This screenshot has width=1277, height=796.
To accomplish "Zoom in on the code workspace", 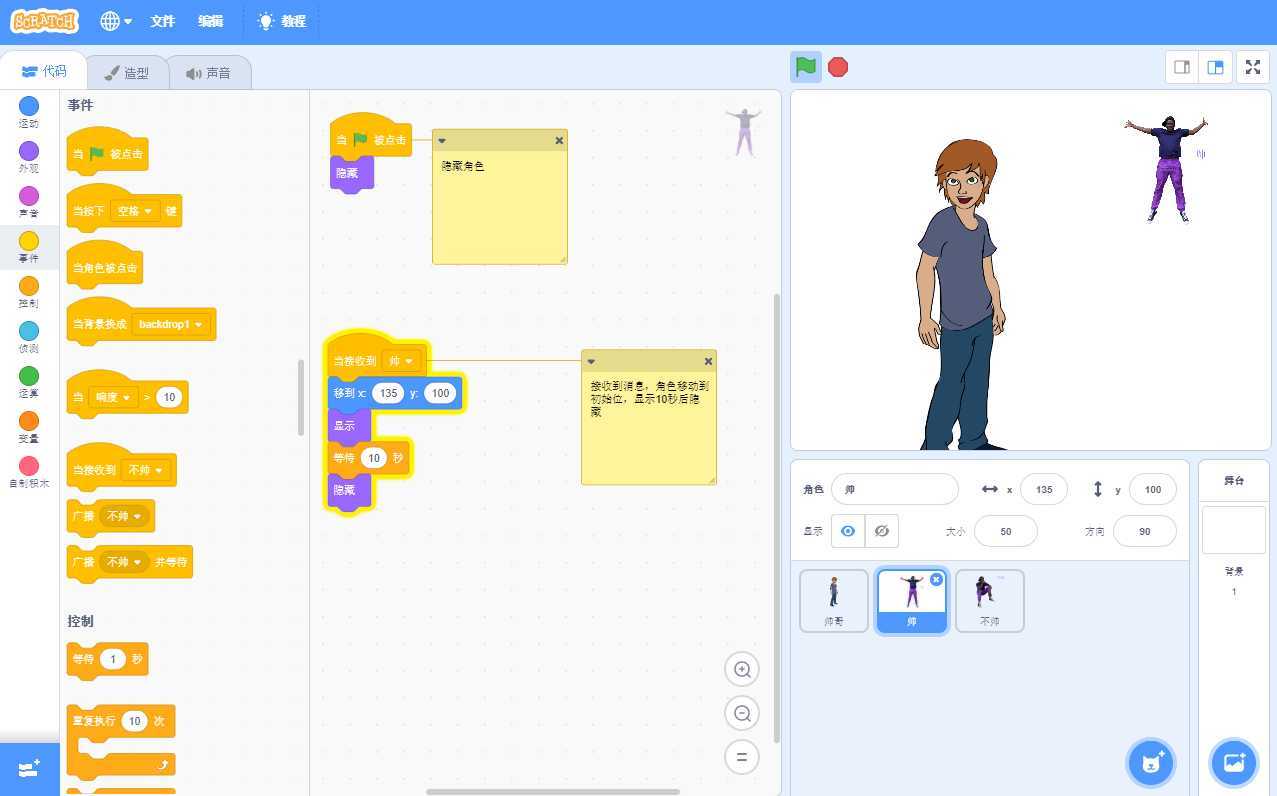I will coord(742,670).
